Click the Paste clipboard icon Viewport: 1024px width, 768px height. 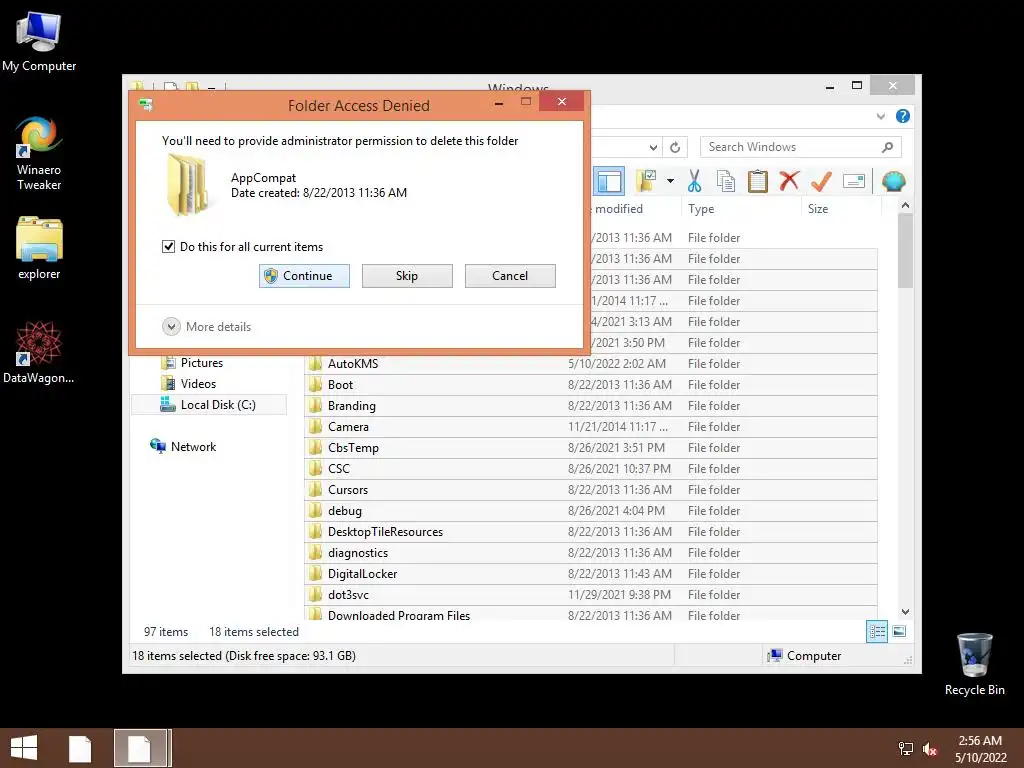(x=758, y=181)
